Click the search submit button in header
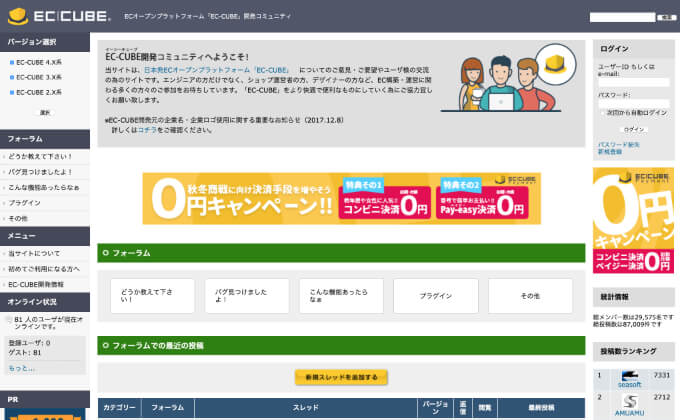This screenshot has height=420, width=680. (667, 17)
